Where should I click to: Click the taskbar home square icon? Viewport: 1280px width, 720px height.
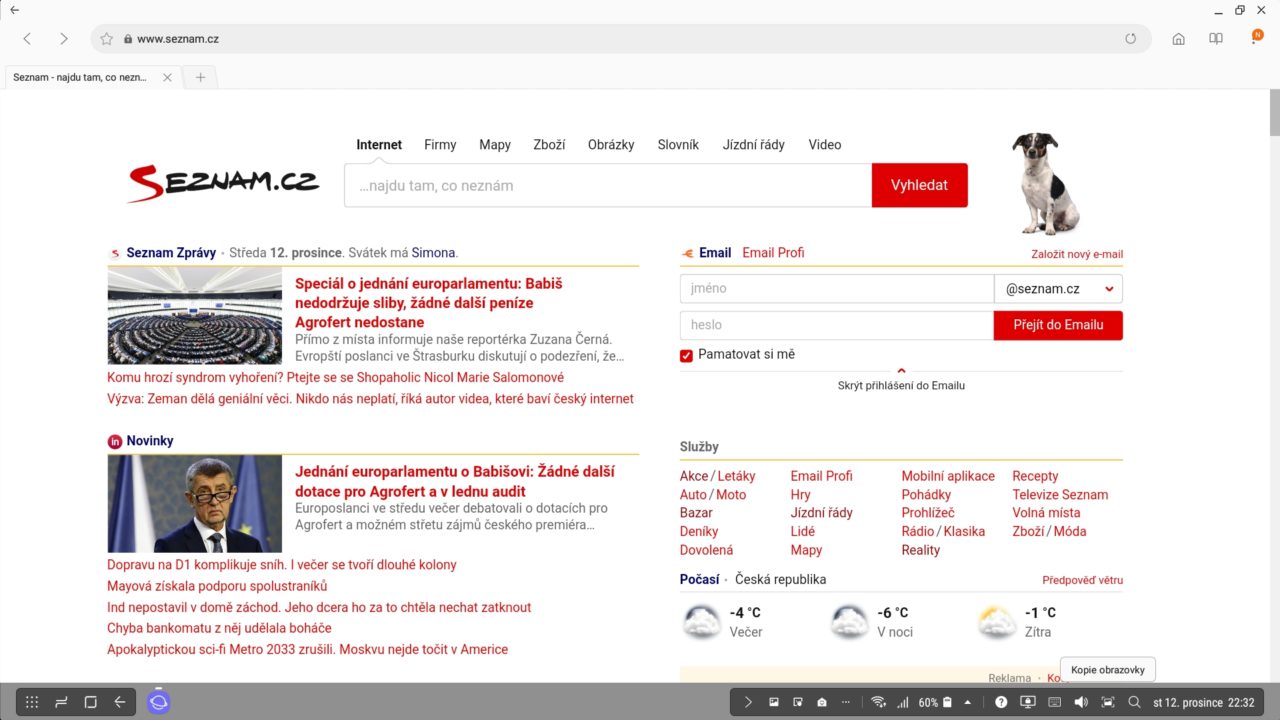[x=90, y=702]
